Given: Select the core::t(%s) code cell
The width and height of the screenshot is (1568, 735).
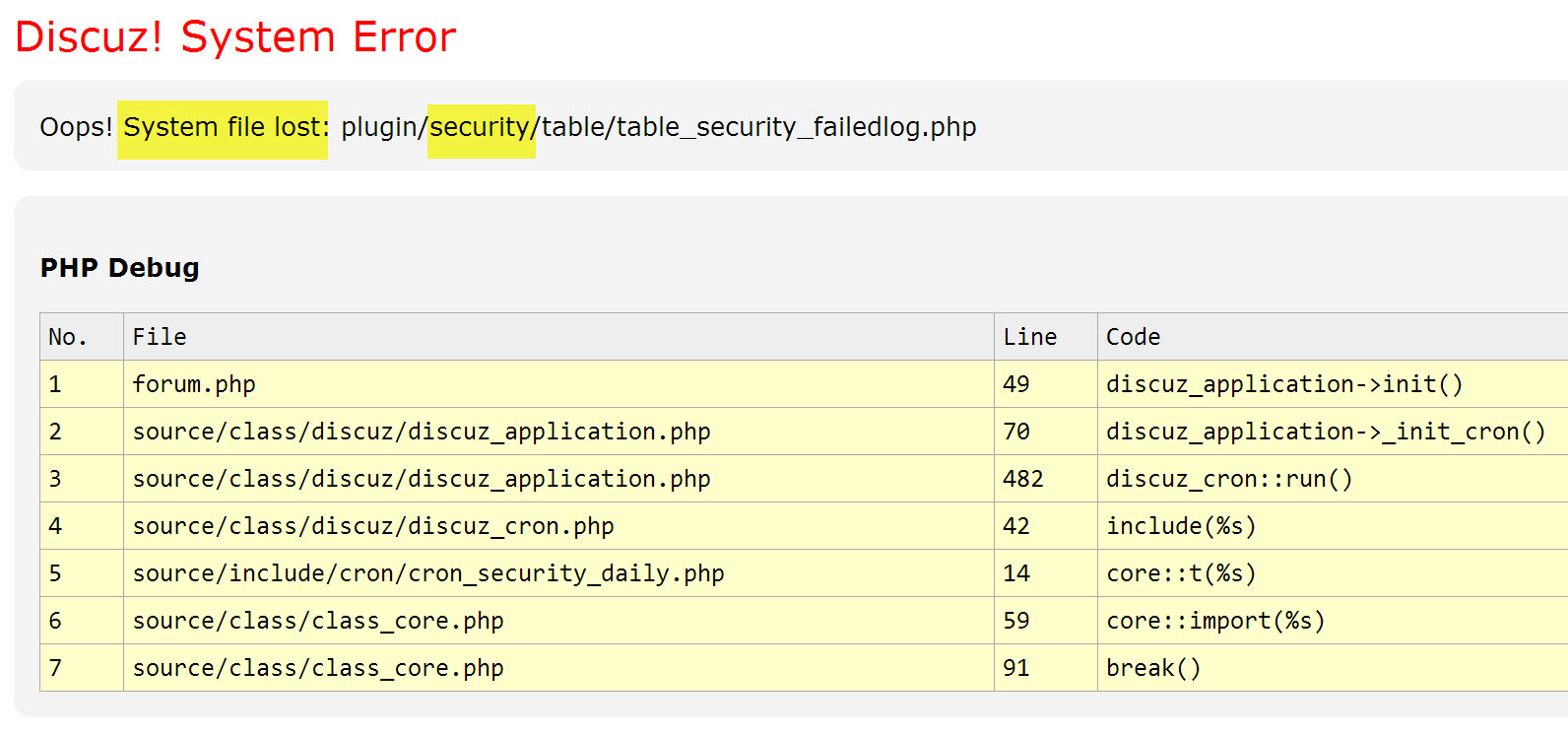Looking at the screenshot, I should point(1333,573).
